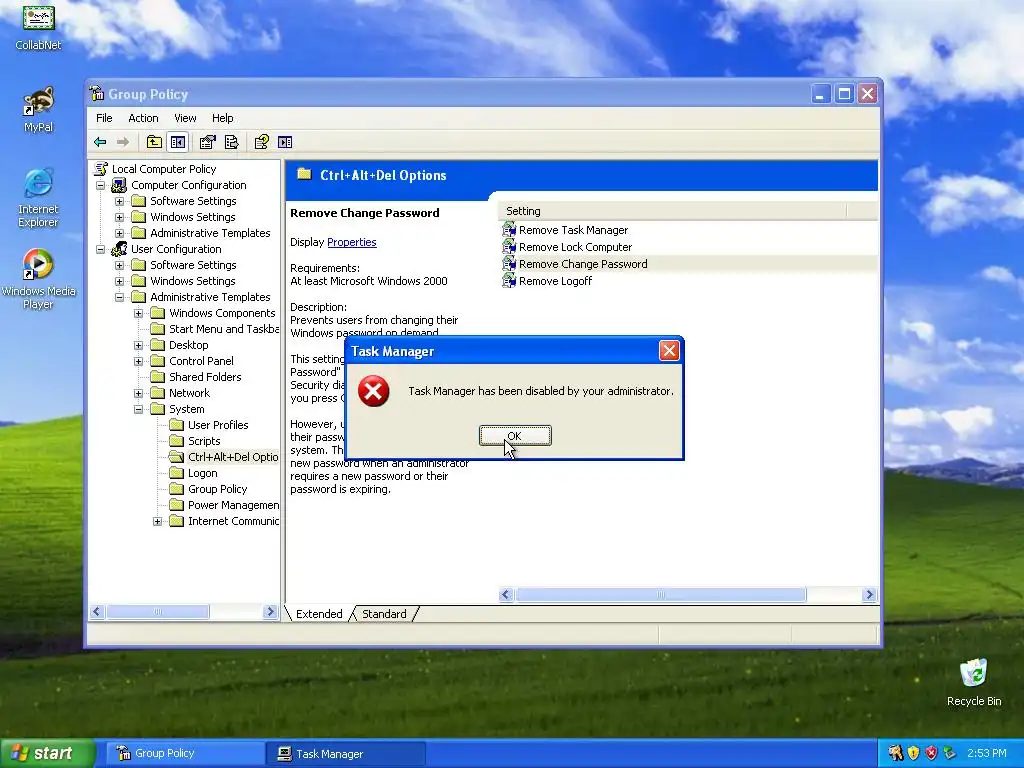Click the Up one level folder icon
Screen dimensions: 1024x768
coord(154,142)
